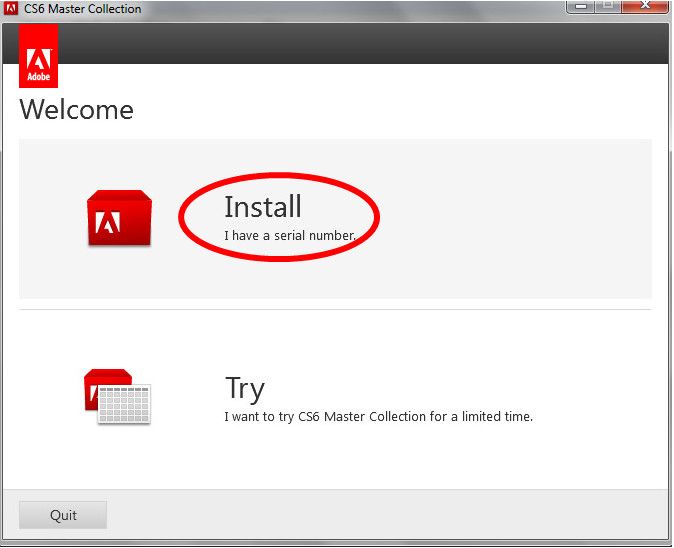This screenshot has height=548, width=674.
Task: Choose Install heading
Action: click(x=263, y=207)
